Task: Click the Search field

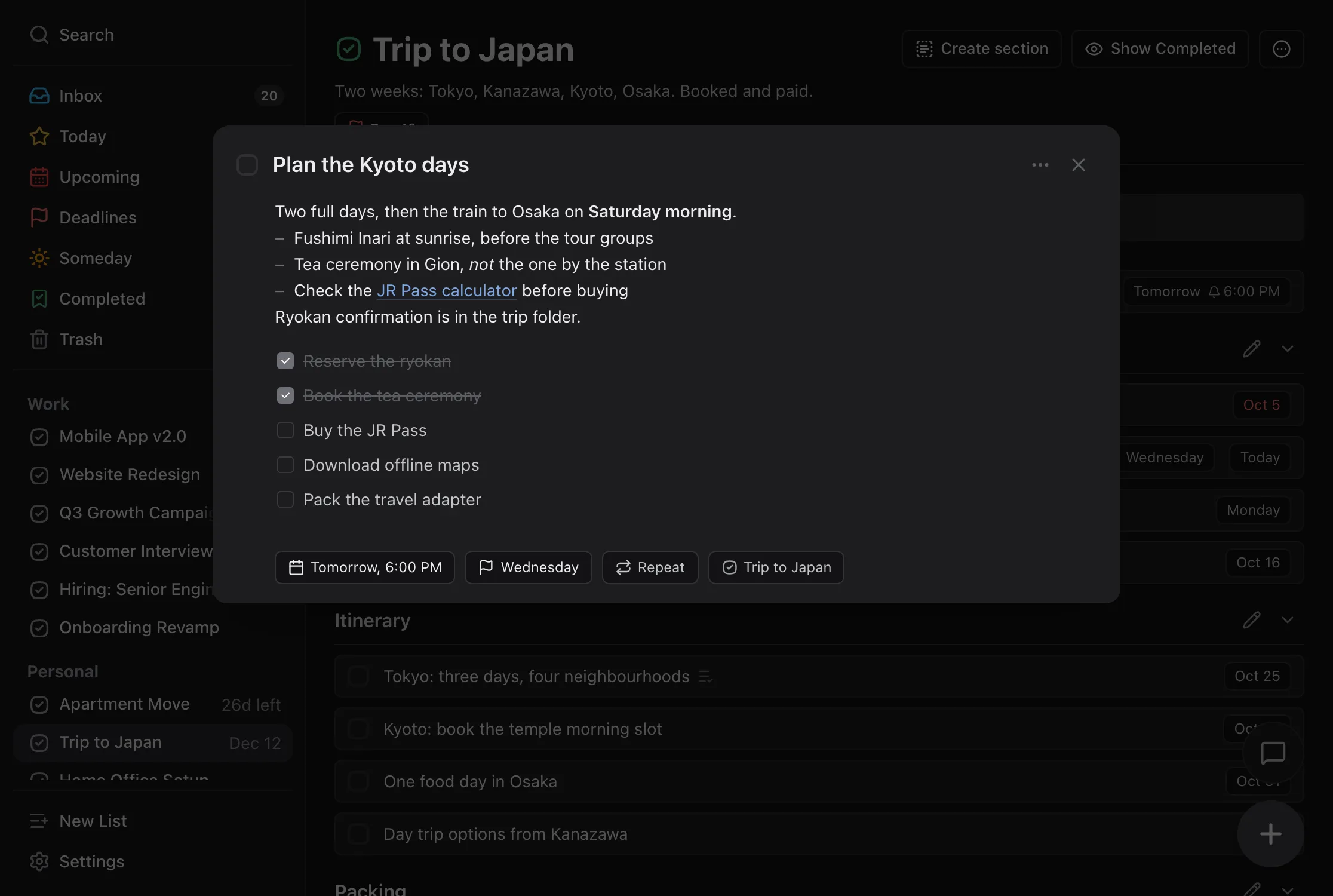Action: [x=152, y=35]
